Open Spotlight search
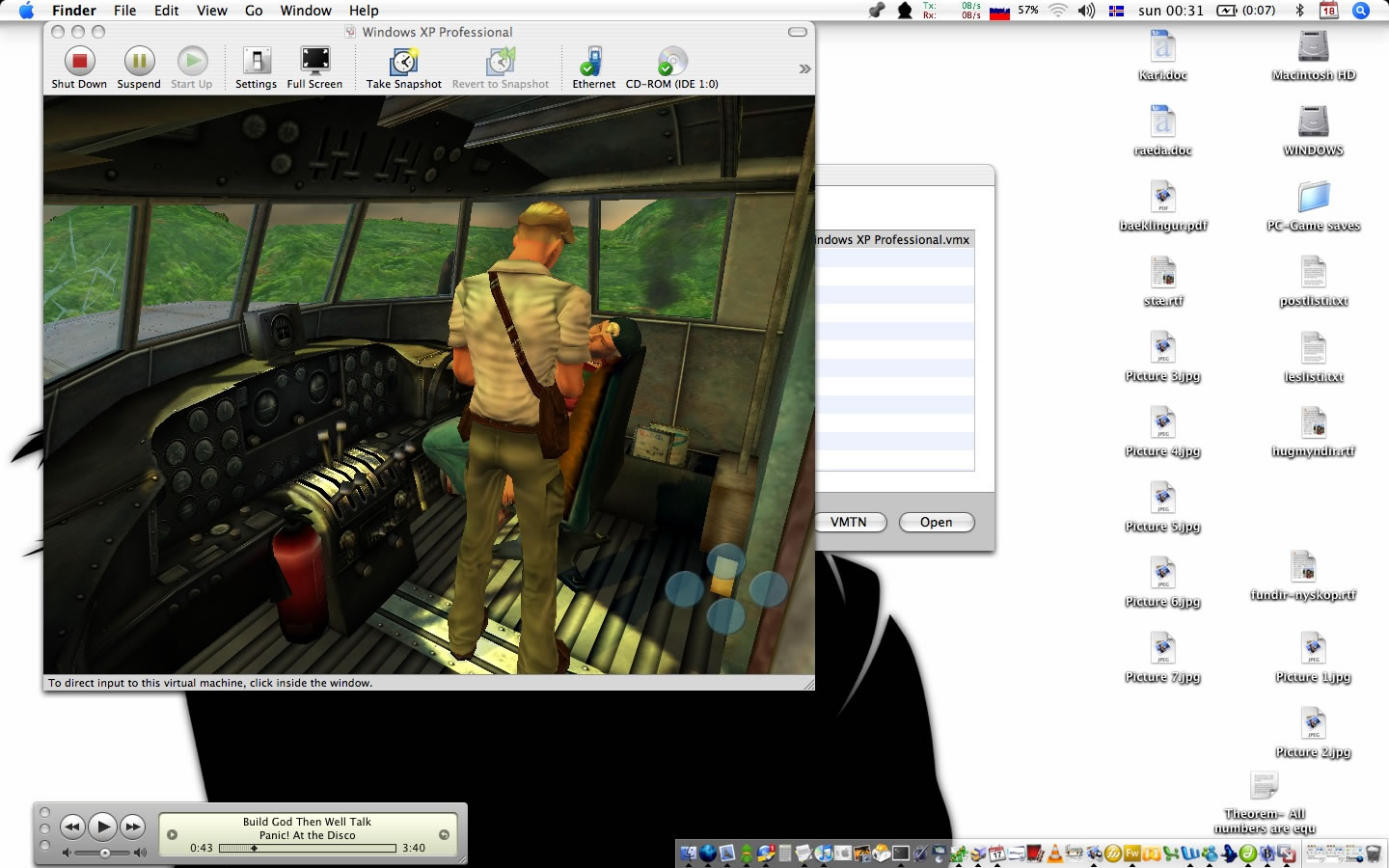 click(x=1361, y=11)
